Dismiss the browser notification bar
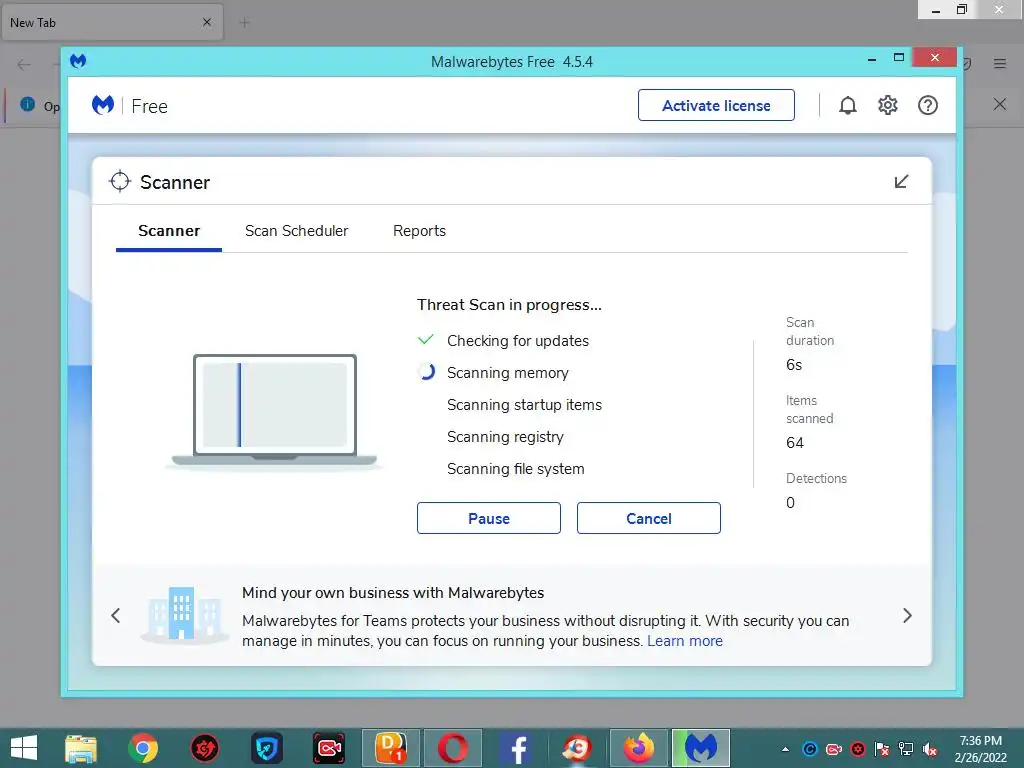Screen dimensions: 1024x768 (x=1000, y=104)
